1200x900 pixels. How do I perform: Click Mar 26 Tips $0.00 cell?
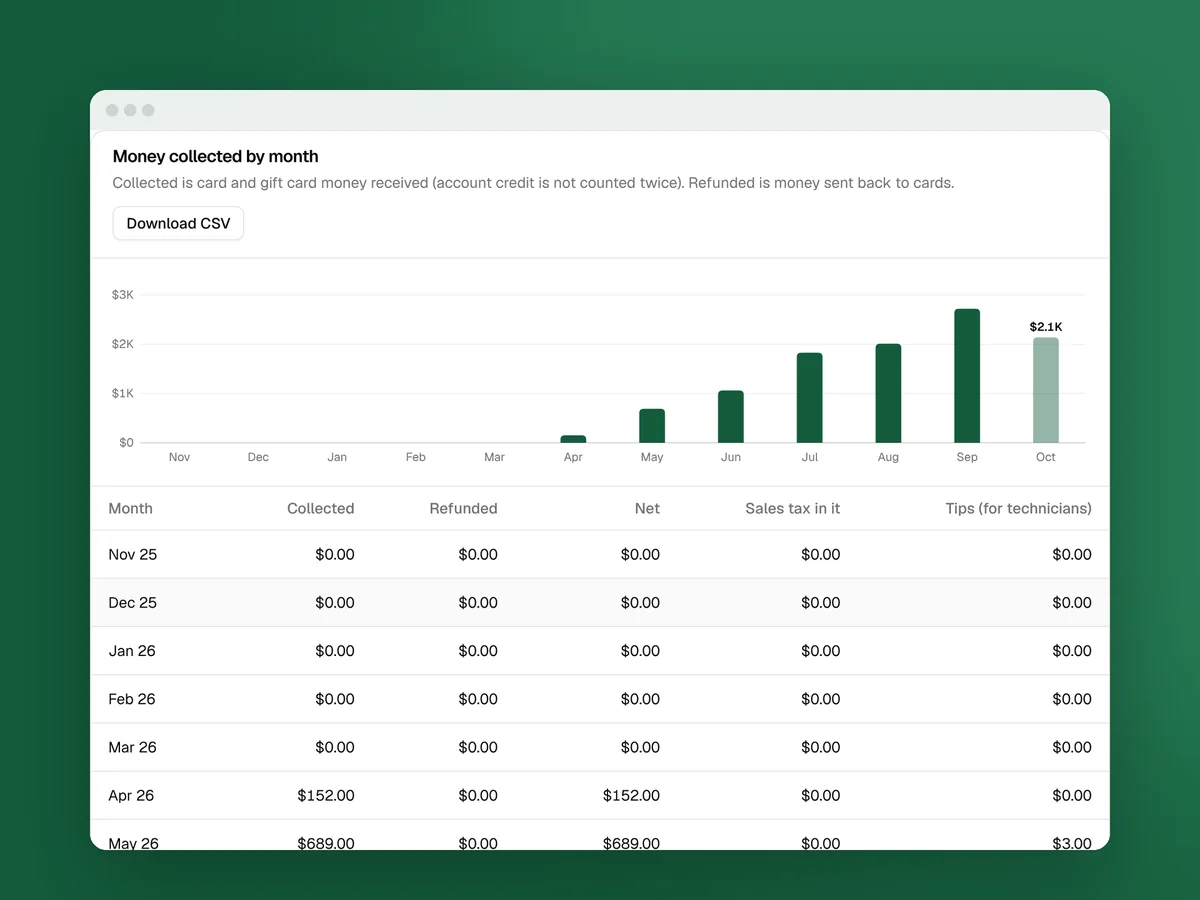(x=1072, y=747)
